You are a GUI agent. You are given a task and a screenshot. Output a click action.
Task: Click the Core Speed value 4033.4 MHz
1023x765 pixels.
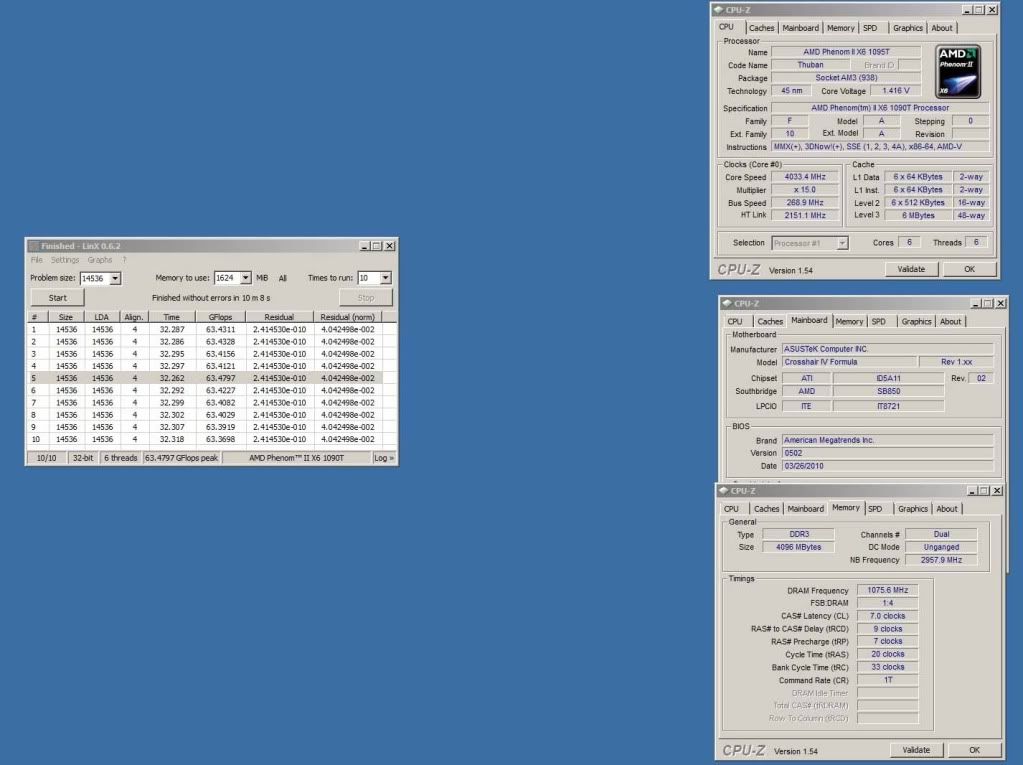(805, 177)
